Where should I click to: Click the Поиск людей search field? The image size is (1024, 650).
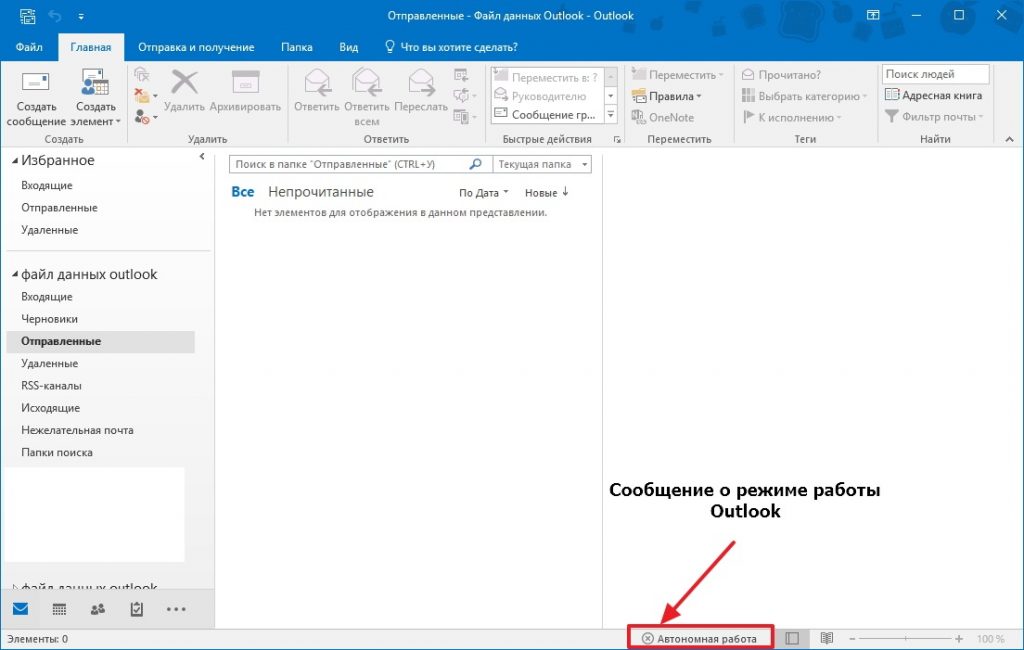point(935,74)
